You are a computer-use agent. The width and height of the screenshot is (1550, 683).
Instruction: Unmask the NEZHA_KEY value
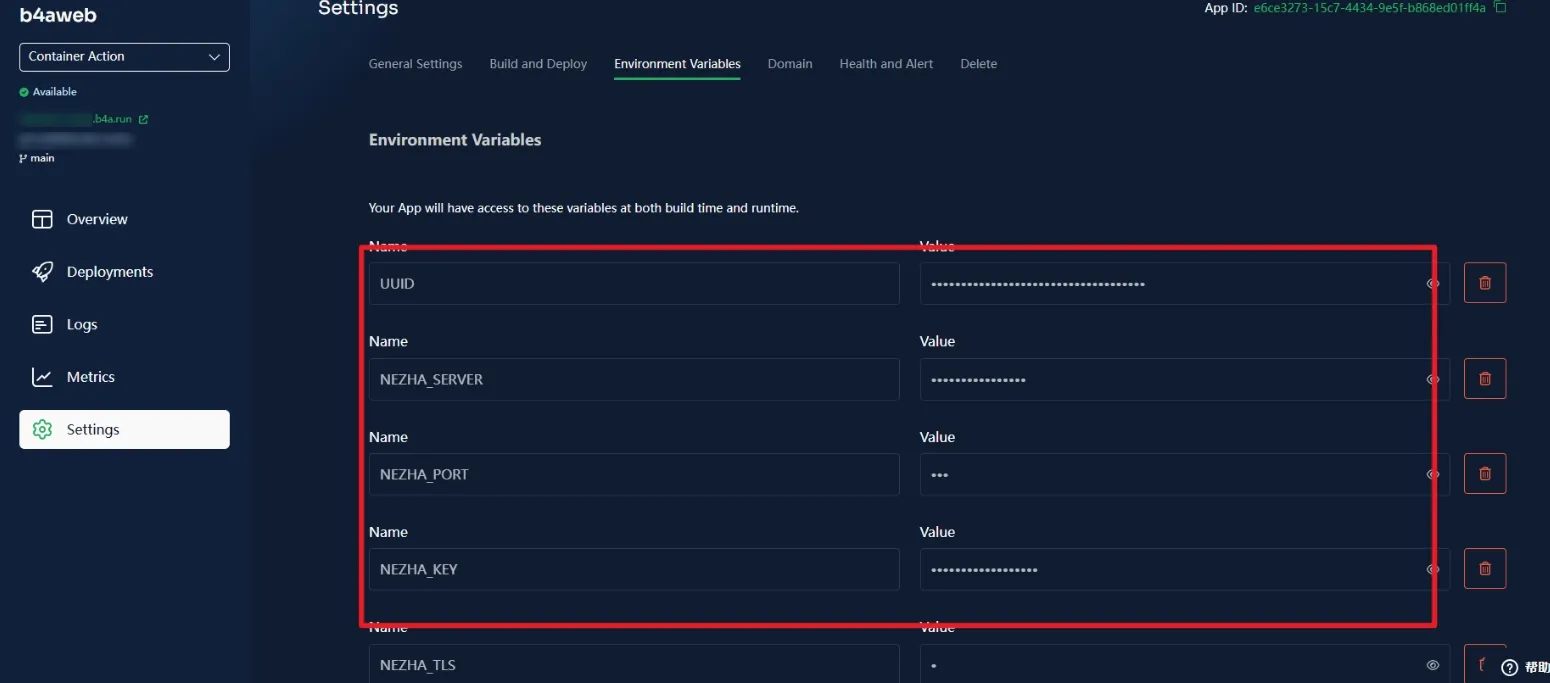tap(1432, 569)
